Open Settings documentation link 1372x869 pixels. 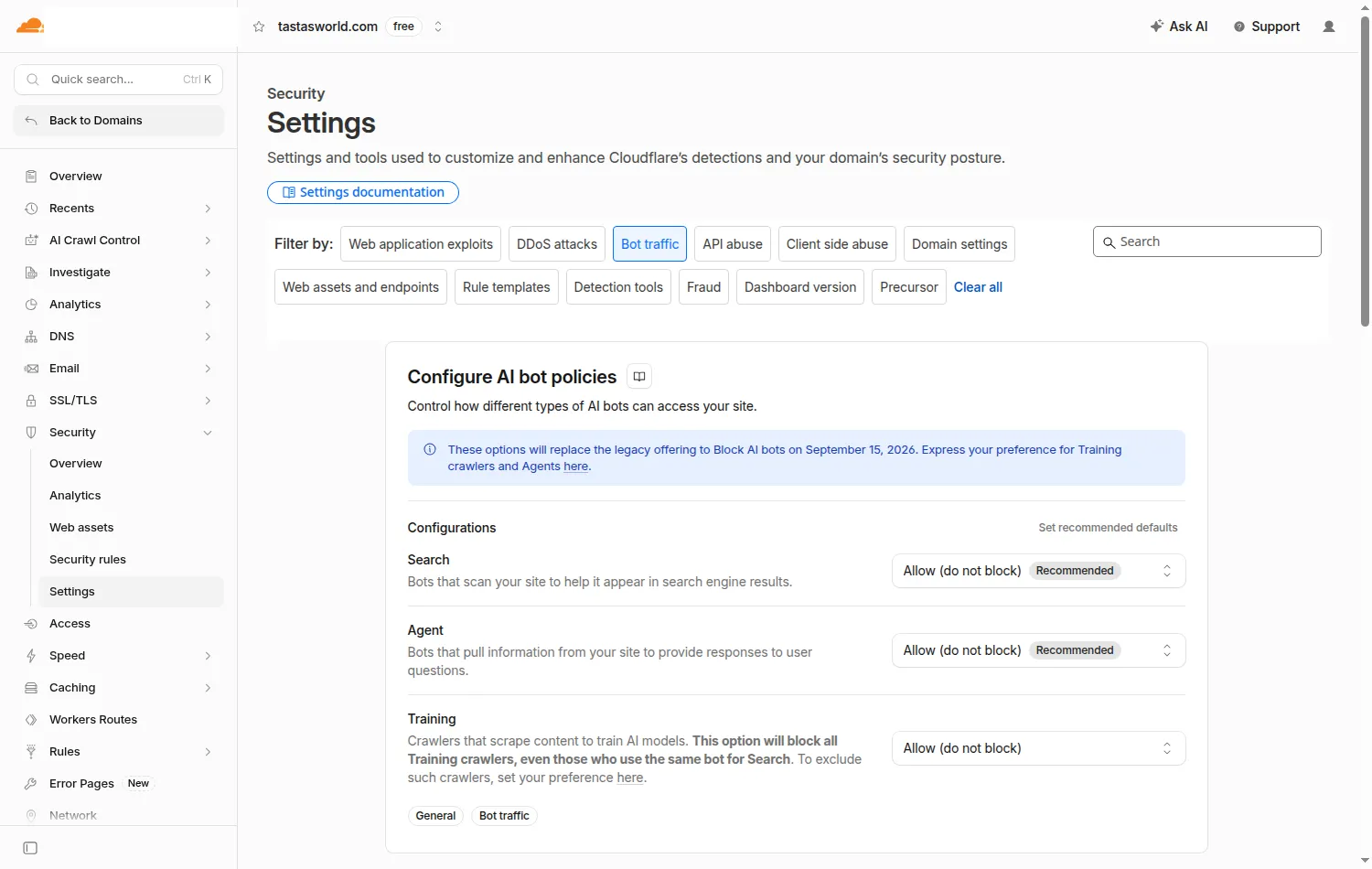[x=363, y=192]
